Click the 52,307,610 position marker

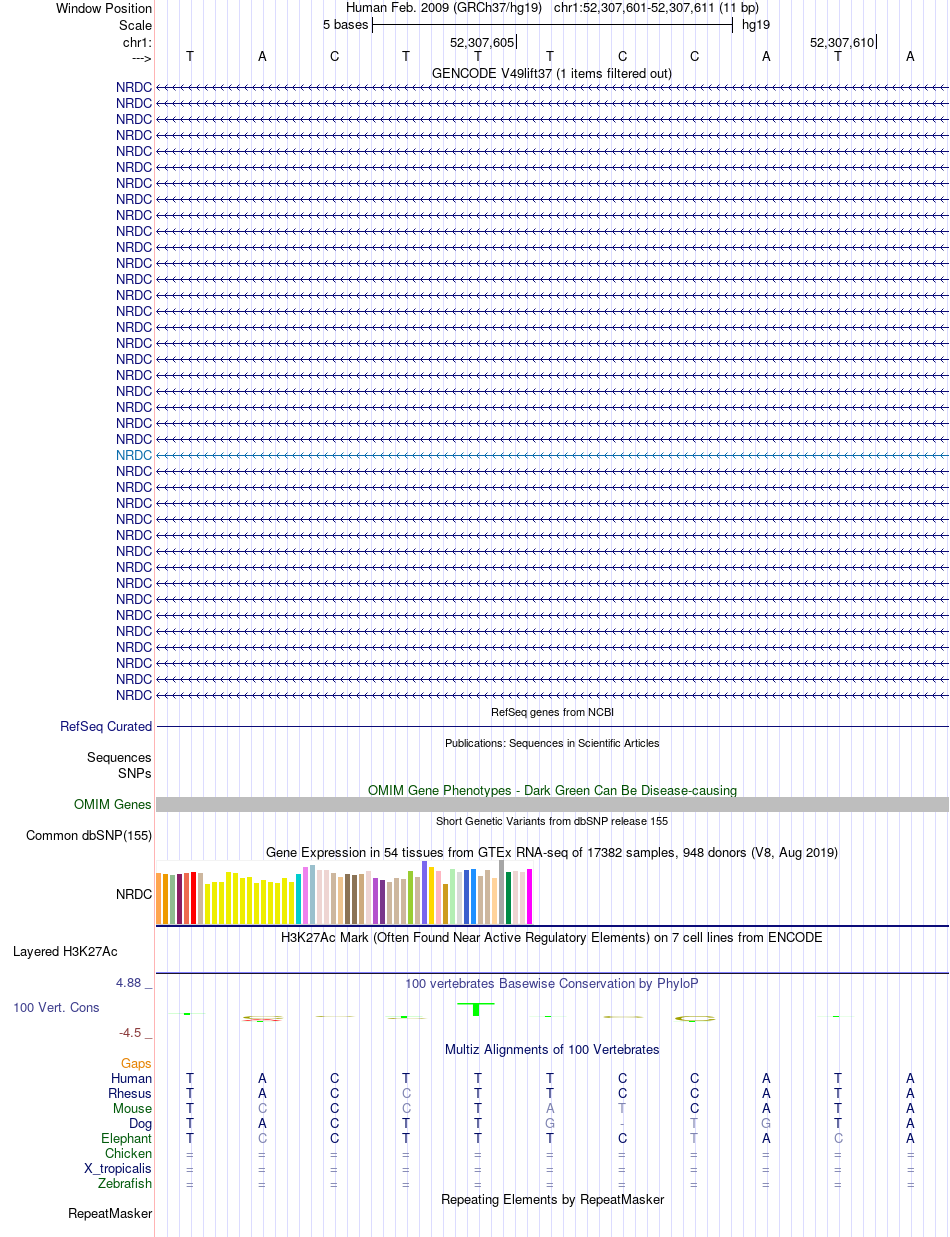[x=842, y=43]
